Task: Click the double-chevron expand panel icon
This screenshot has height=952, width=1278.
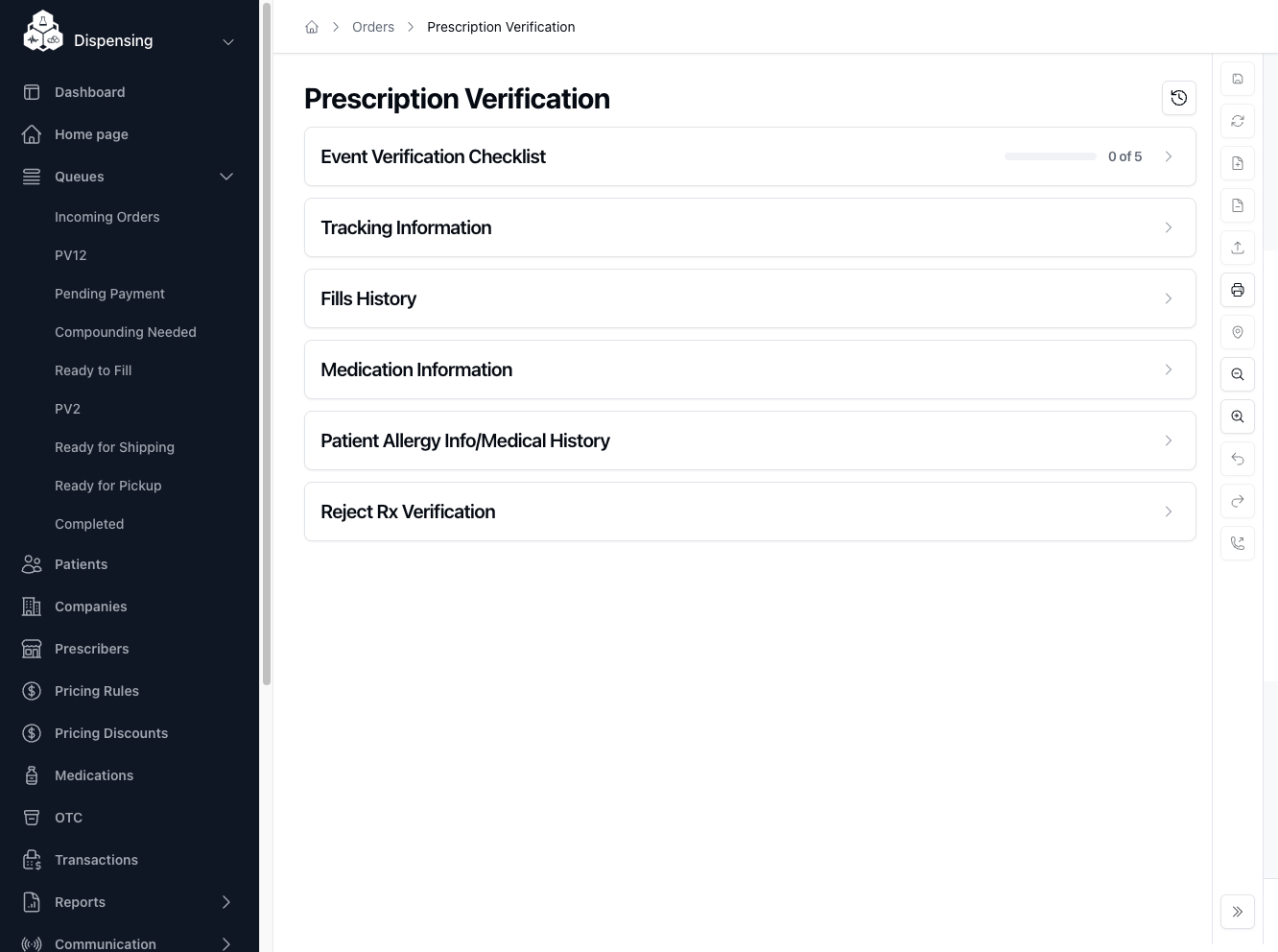Action: (1238, 912)
